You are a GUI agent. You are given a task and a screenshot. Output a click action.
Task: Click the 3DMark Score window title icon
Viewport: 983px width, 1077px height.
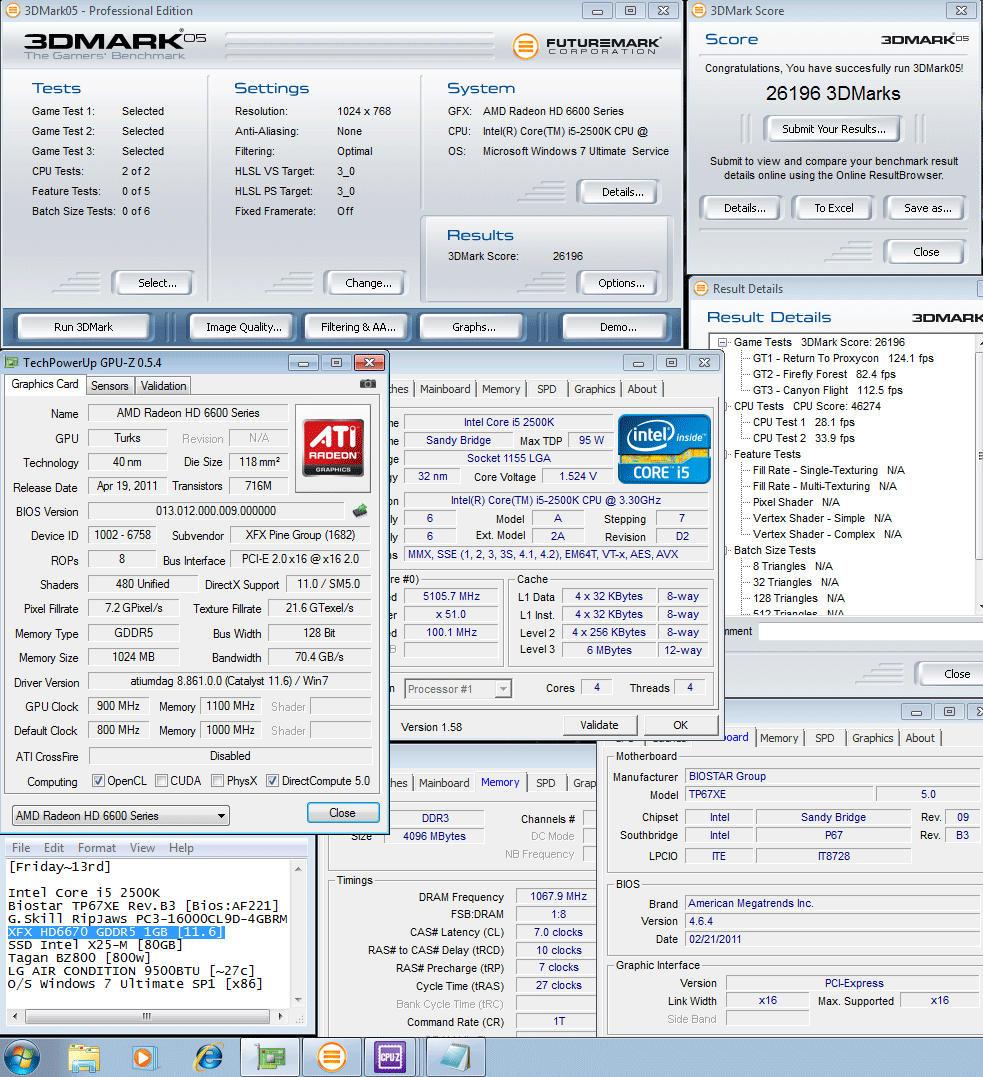click(699, 10)
